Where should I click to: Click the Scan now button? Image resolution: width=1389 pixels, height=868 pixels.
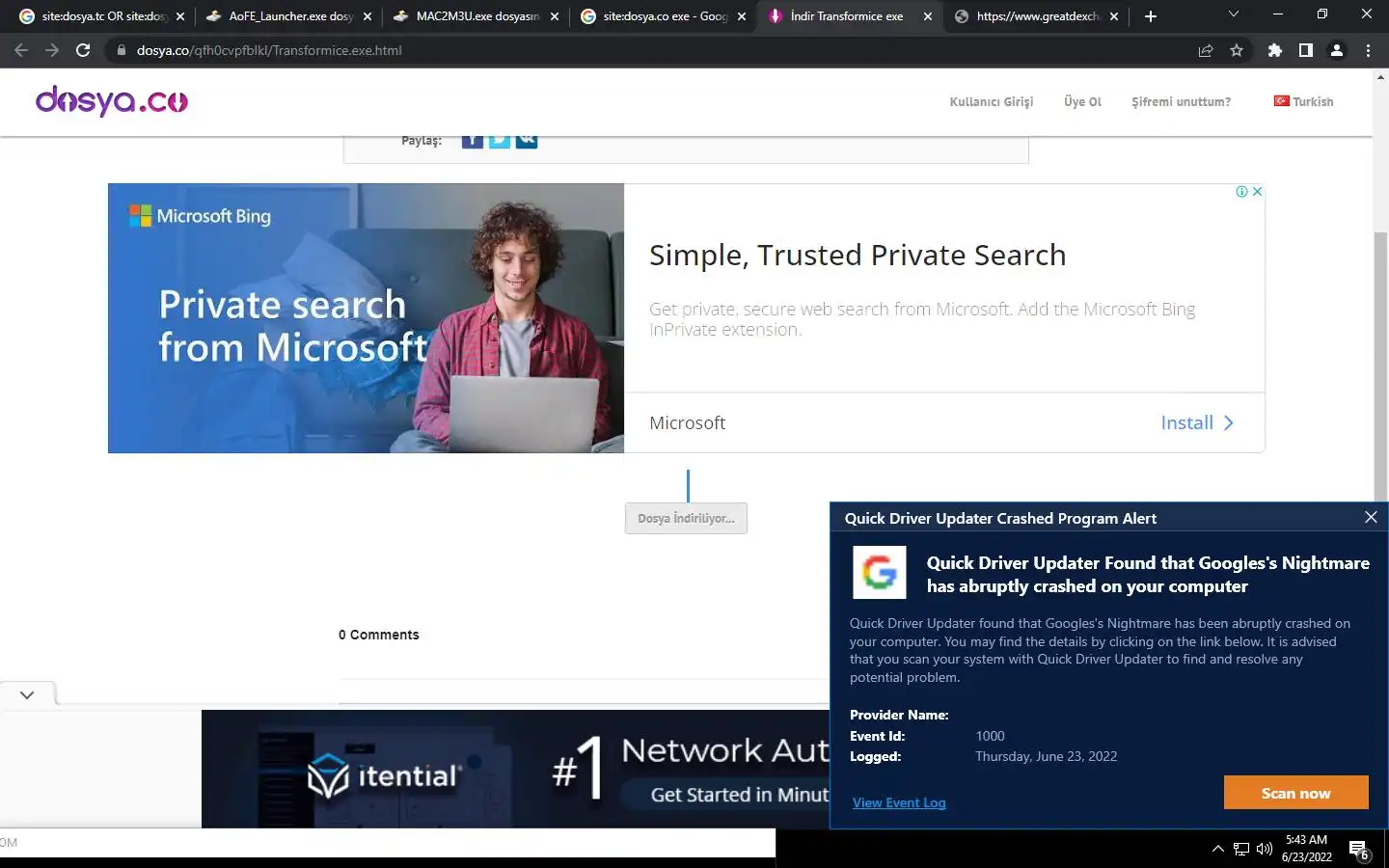[1295, 793]
